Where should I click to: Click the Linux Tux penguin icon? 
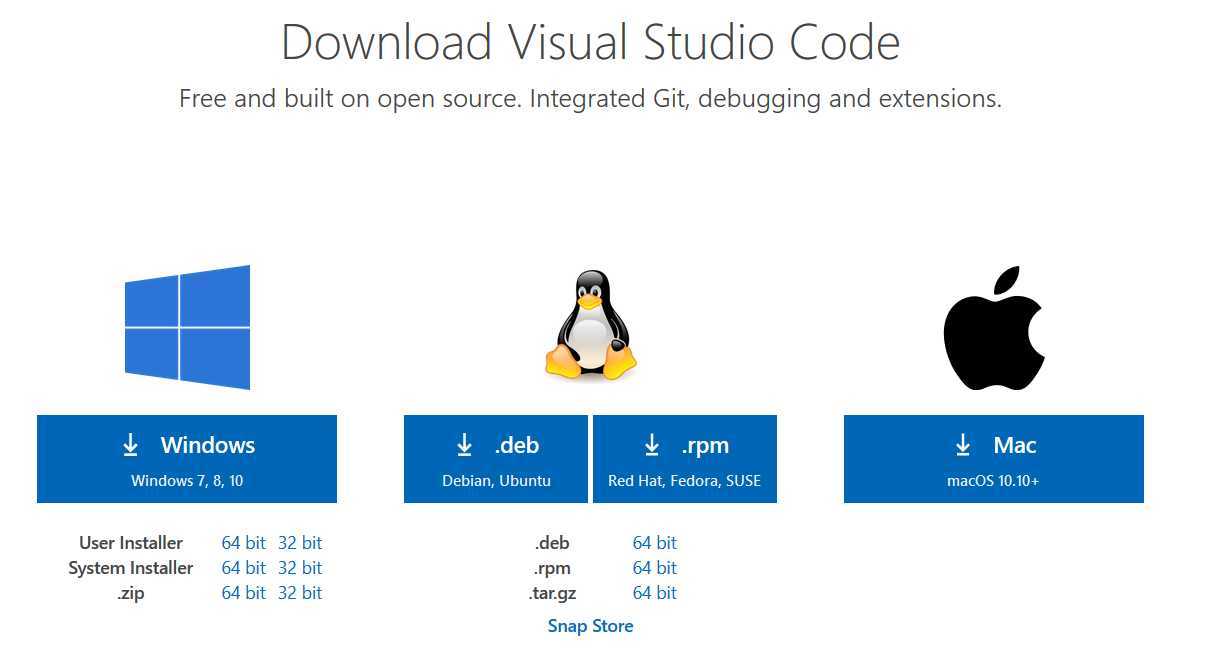591,324
